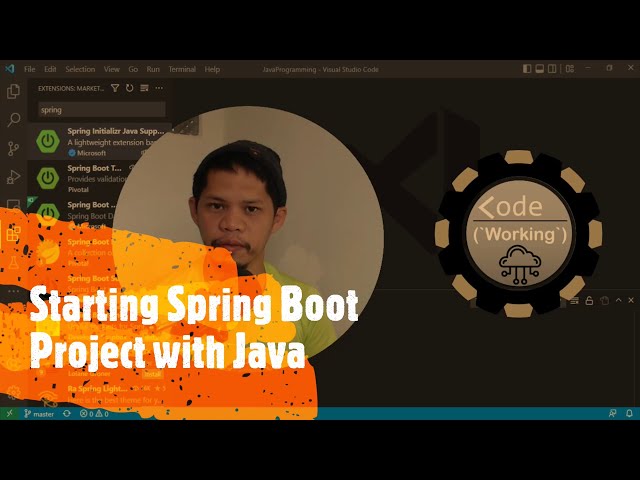Open errors and warnings count
This screenshot has width=640, height=480.
pyautogui.click(x=94, y=414)
